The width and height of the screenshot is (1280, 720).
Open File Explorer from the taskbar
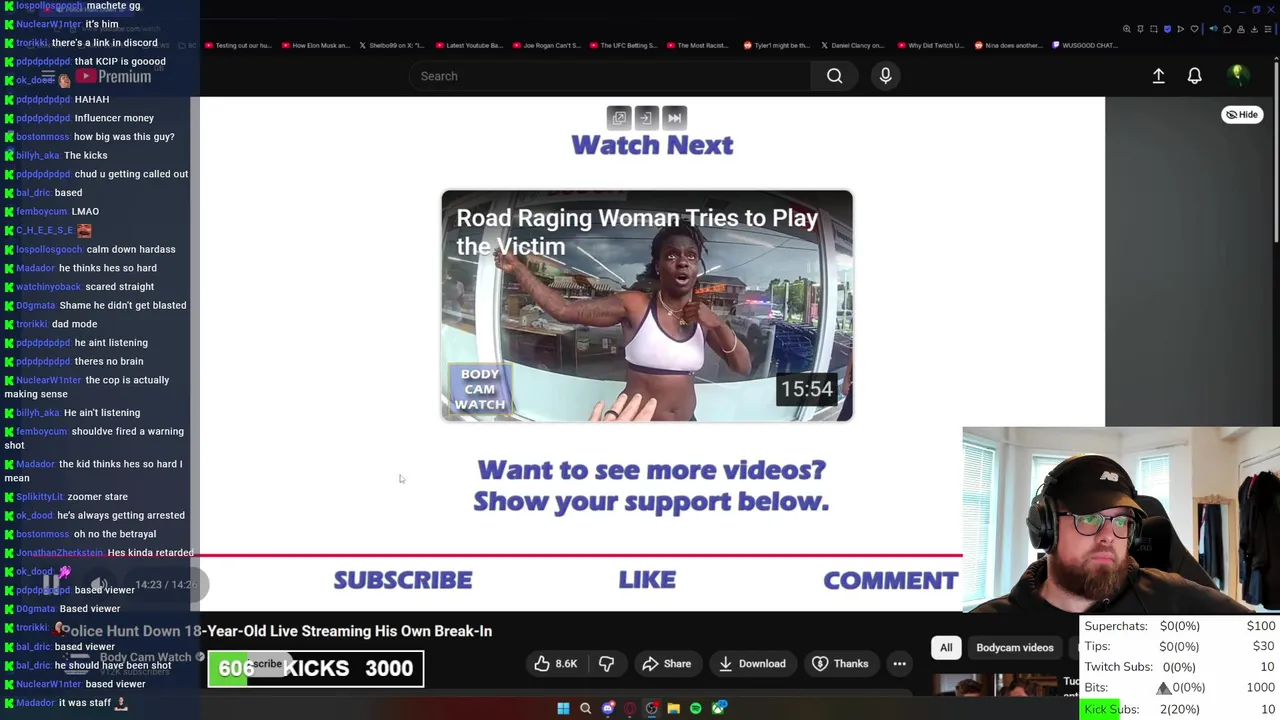pos(673,709)
